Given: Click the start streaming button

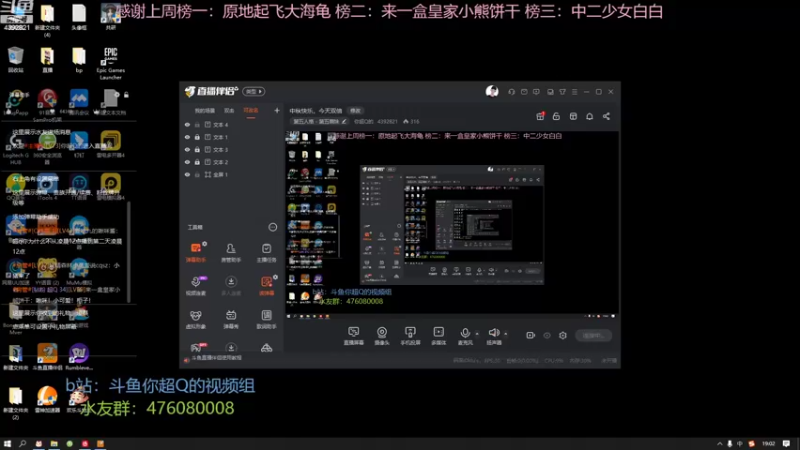Looking at the screenshot, I should (x=593, y=335).
